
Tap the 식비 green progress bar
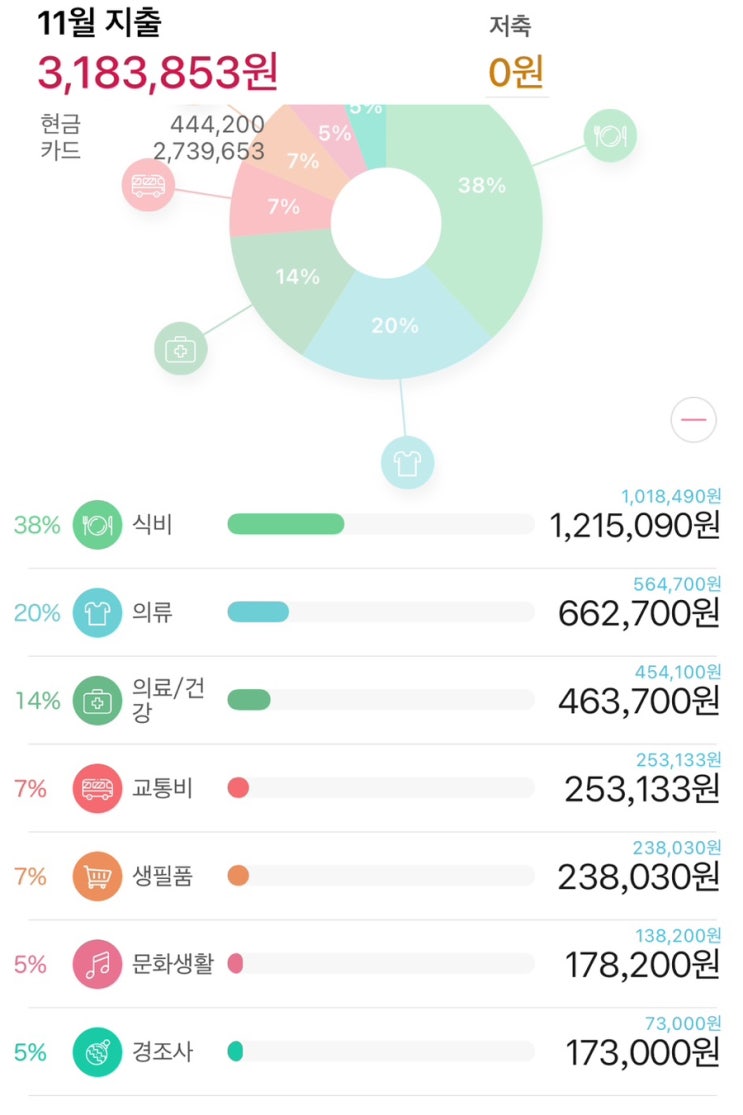(286, 525)
